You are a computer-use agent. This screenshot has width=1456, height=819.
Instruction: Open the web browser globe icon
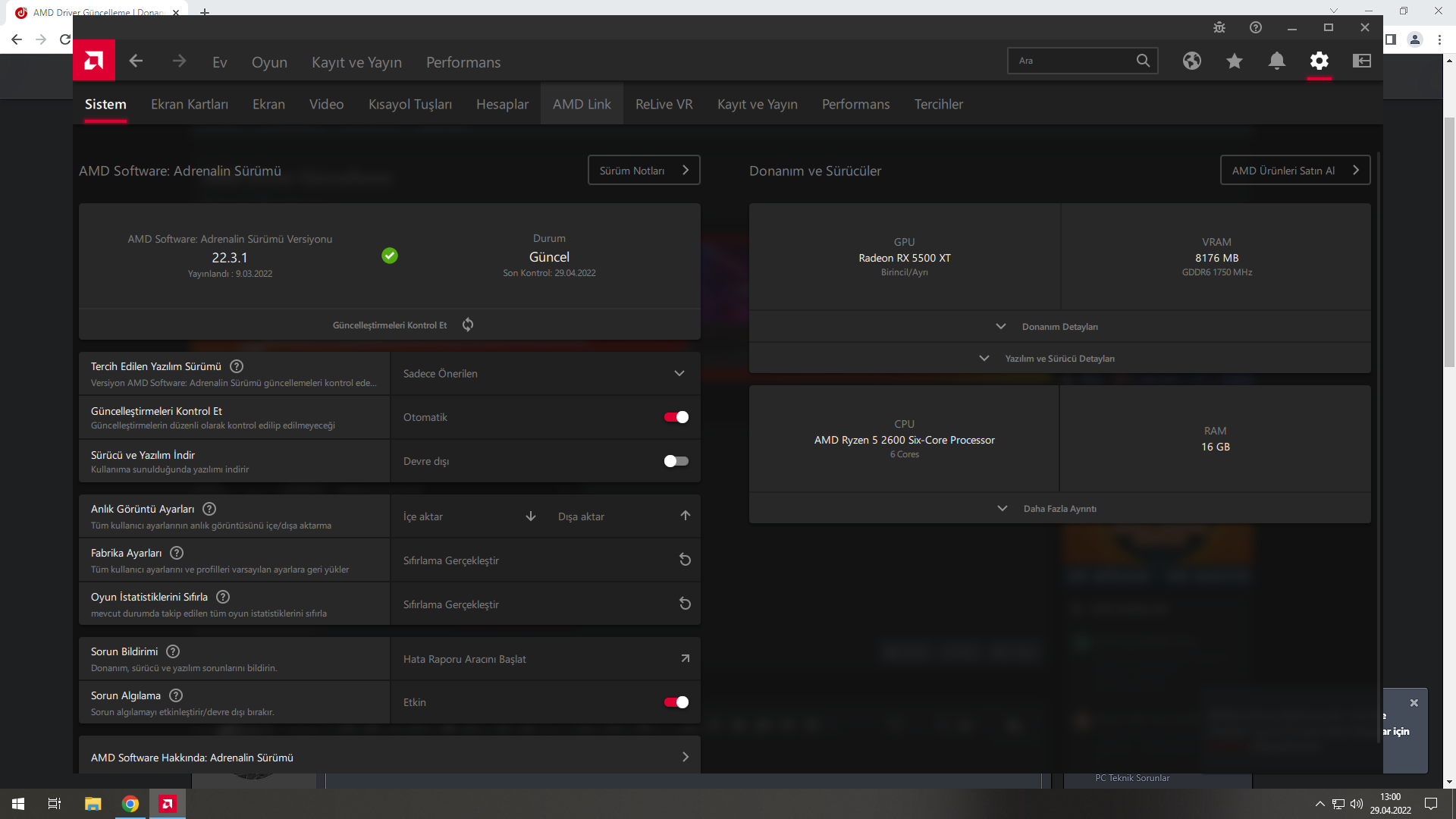point(1192,61)
